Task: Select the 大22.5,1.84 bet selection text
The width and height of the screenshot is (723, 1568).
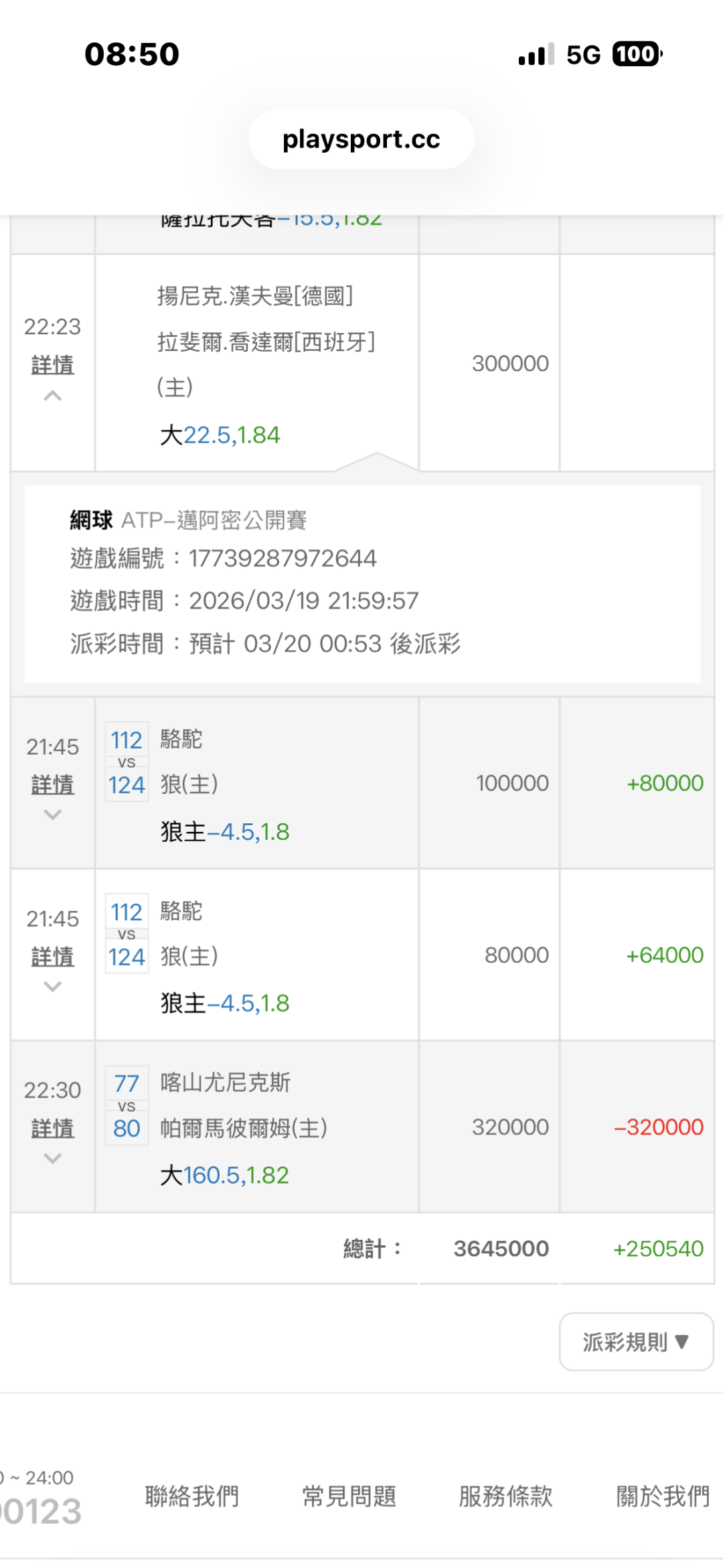Action: pos(220,435)
